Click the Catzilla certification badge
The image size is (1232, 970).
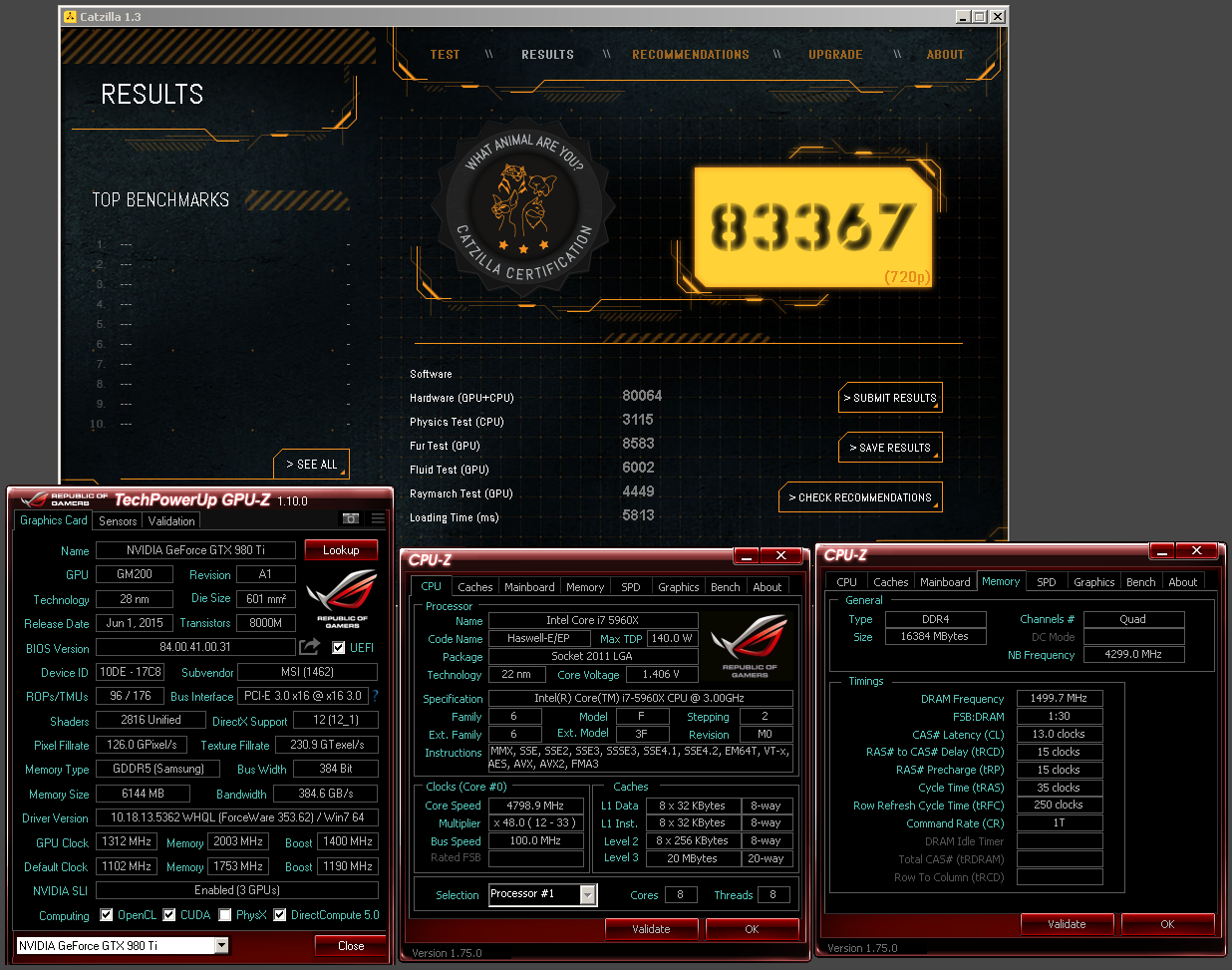(x=522, y=209)
